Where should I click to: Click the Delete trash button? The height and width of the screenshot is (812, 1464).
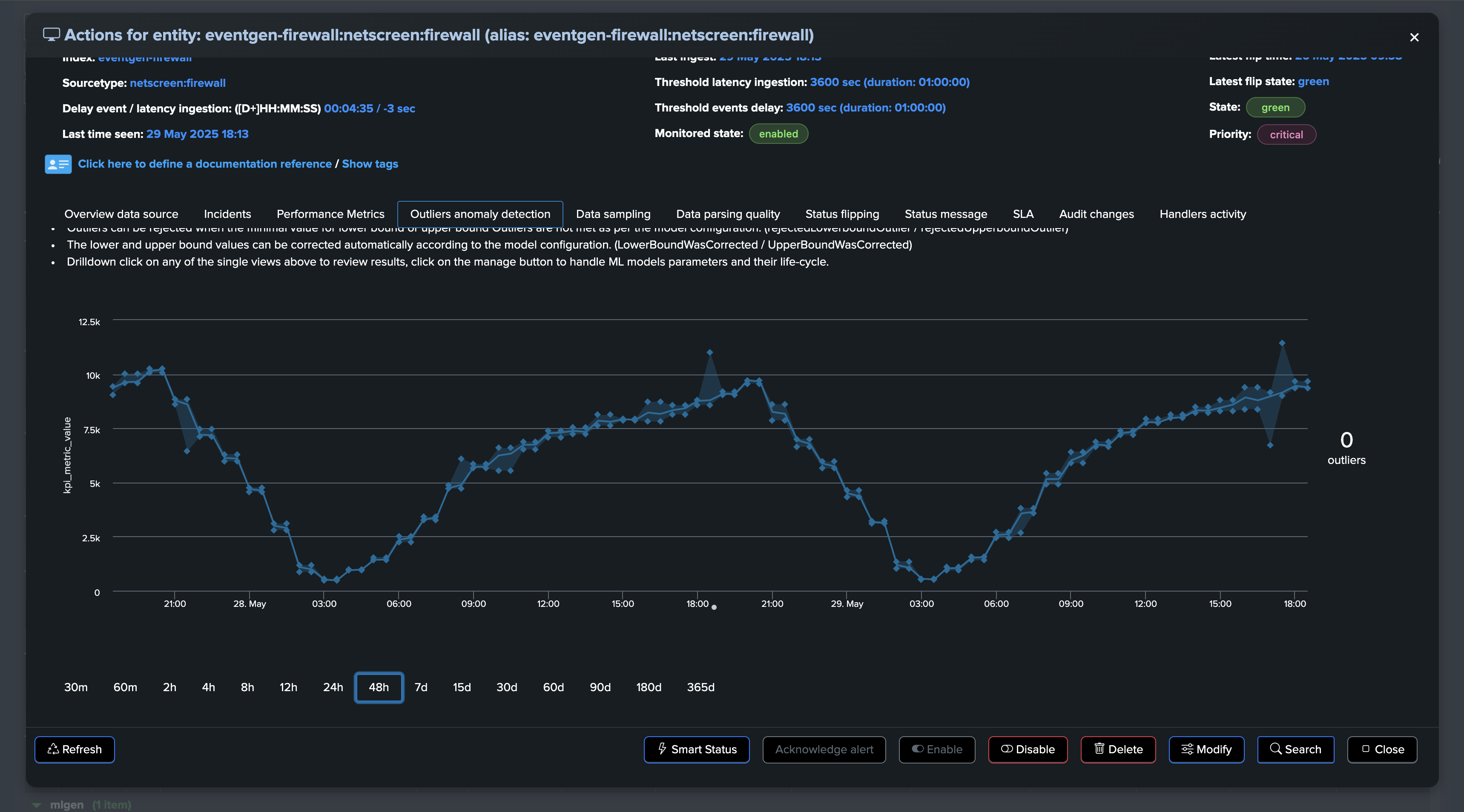click(x=1118, y=749)
